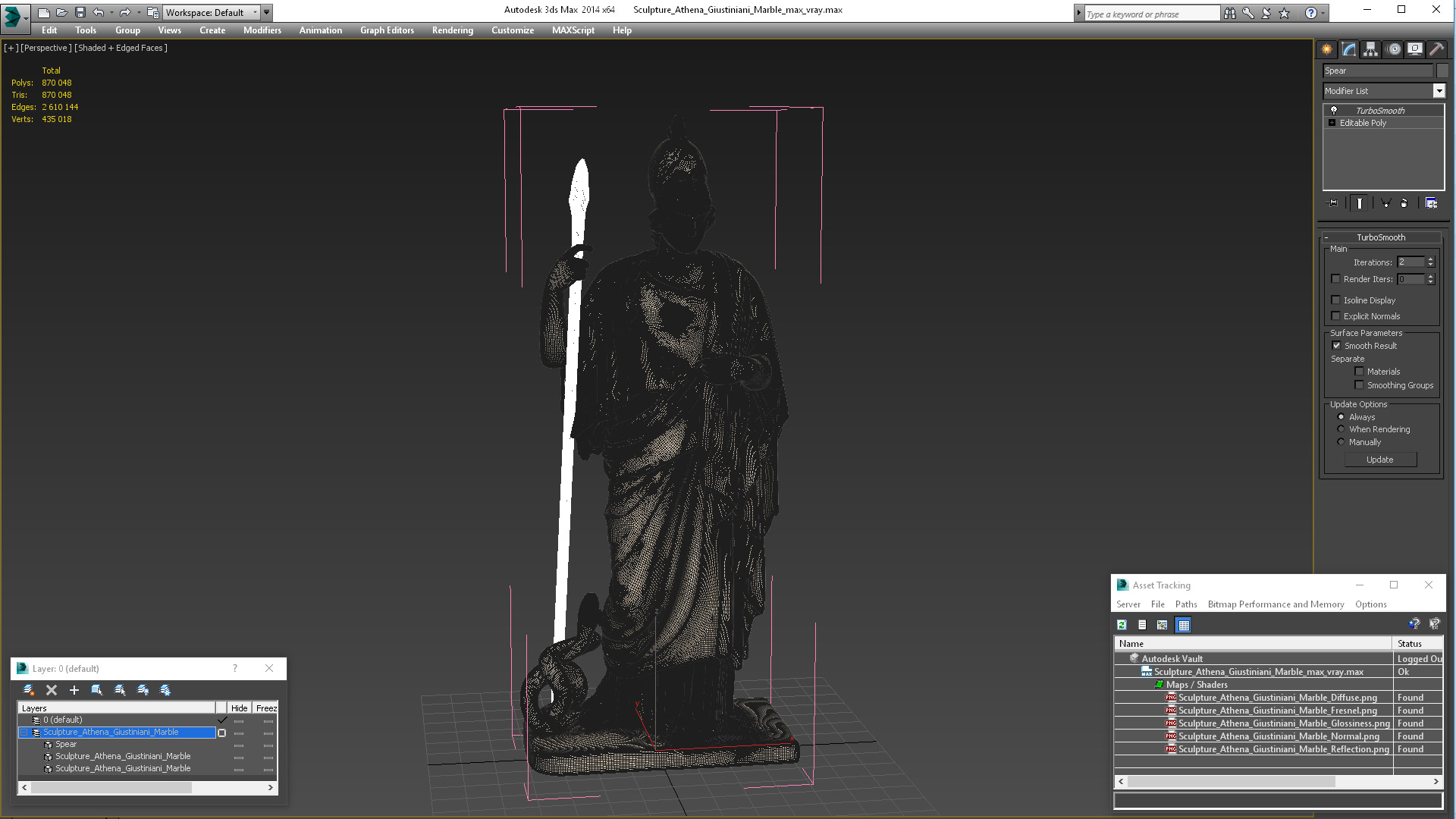Check Separate by Smoothing Groups checkbox
This screenshot has height=819, width=1456.
tap(1359, 385)
